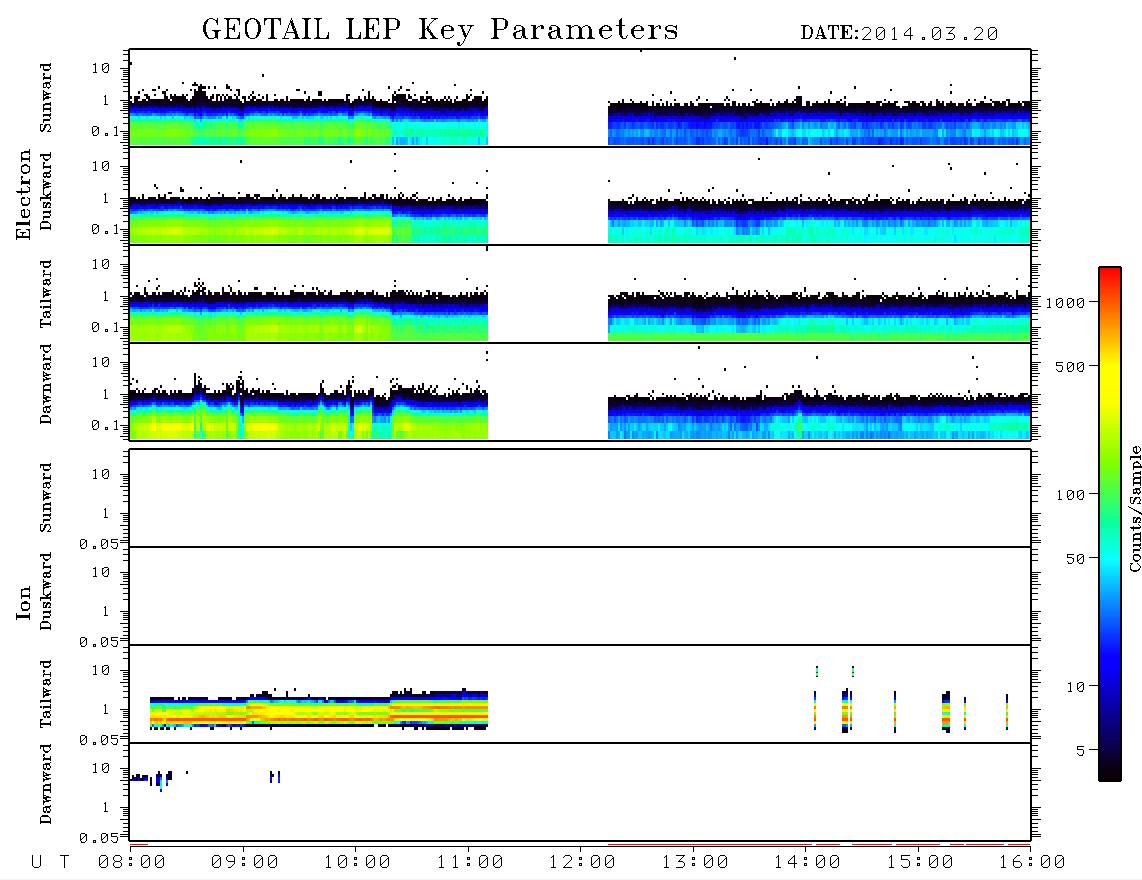
Task: Click the 10 tick label beside the colorbar
Action: coord(1076,687)
